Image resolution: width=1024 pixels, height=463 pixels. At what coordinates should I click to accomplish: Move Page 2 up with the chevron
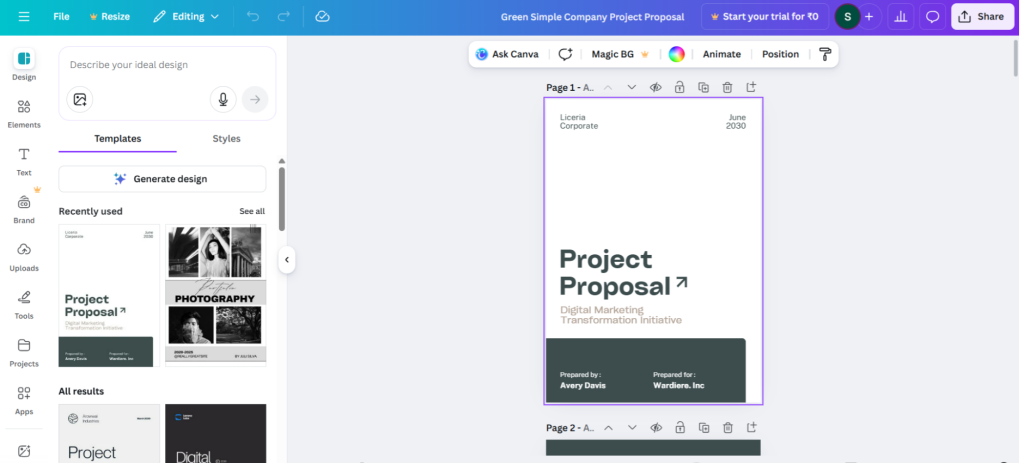[x=608, y=428]
